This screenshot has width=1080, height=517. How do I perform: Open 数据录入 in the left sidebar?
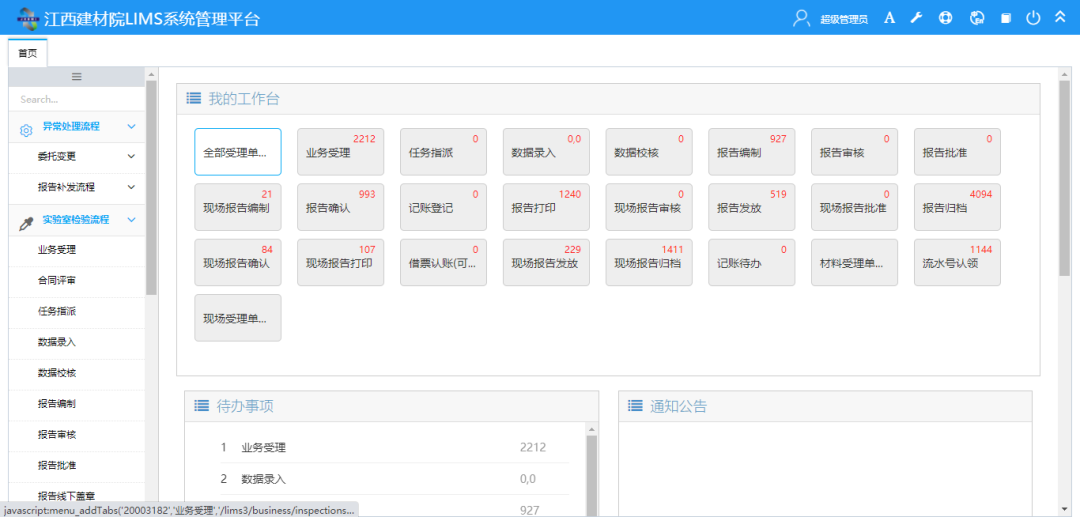pyautogui.click(x=57, y=342)
